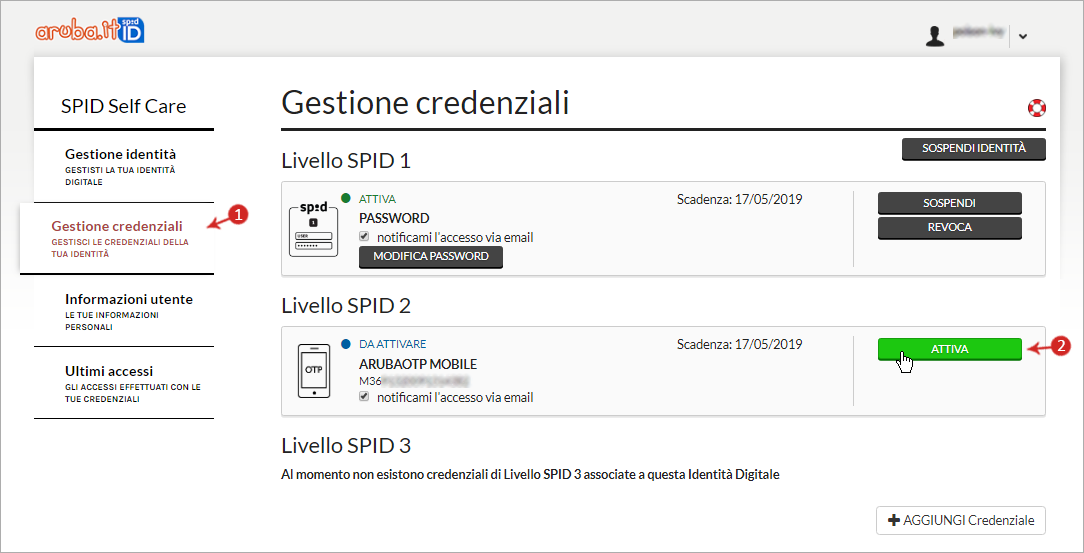Click AGGIUNGI Credenziale button
The width and height of the screenshot is (1084, 553).
coord(960,521)
